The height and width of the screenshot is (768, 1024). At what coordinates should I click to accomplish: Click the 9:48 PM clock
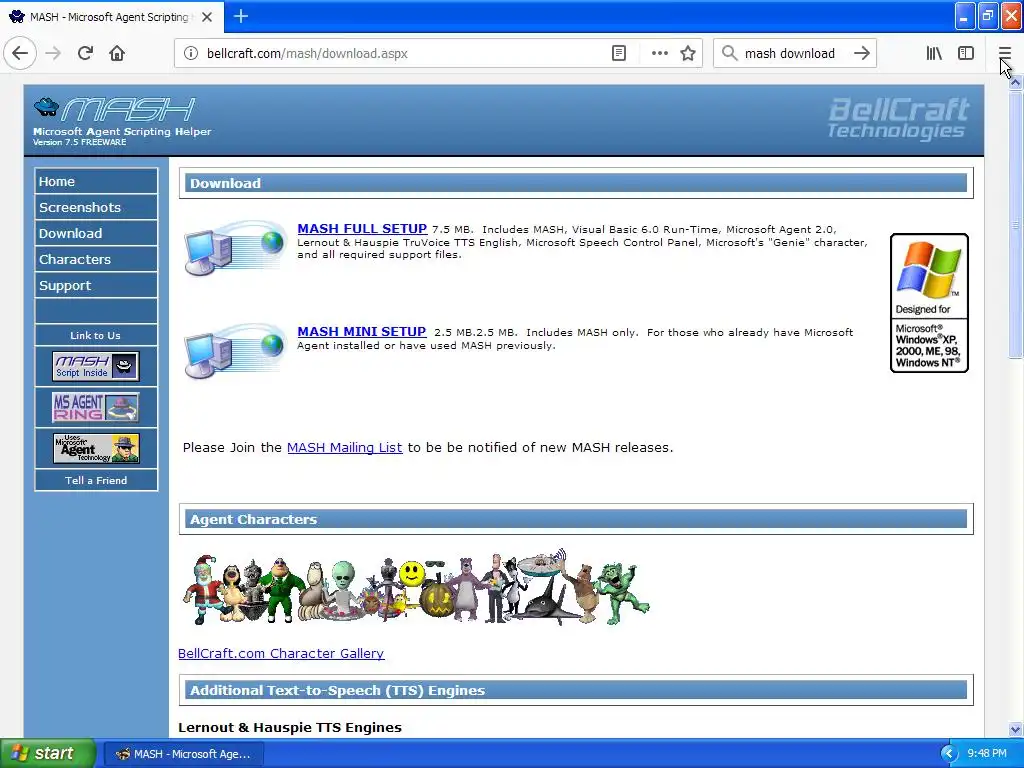coord(987,754)
